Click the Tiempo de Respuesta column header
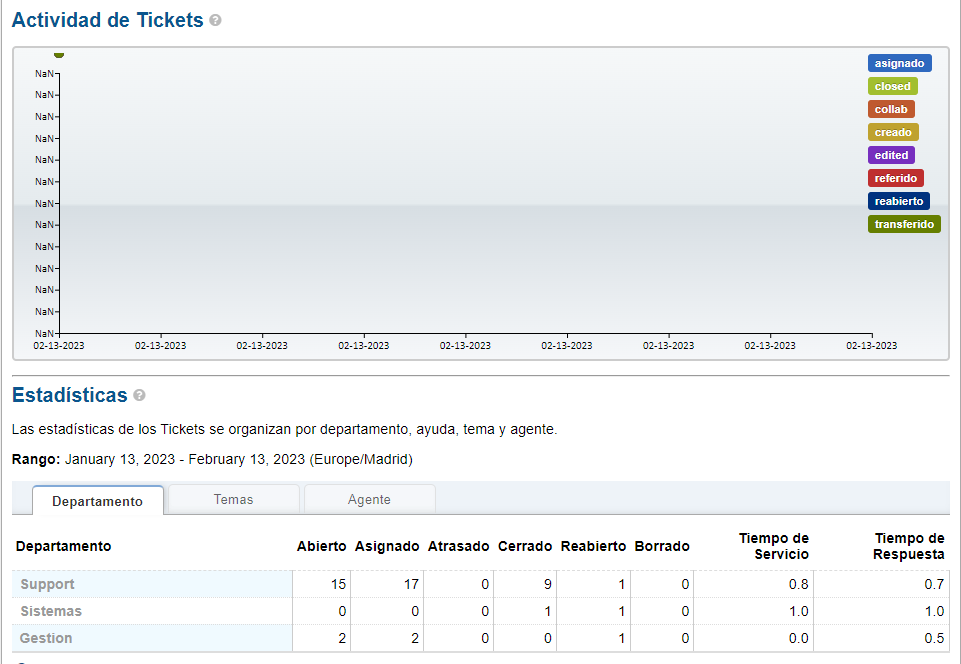The height and width of the screenshot is (664, 961). pos(908,546)
